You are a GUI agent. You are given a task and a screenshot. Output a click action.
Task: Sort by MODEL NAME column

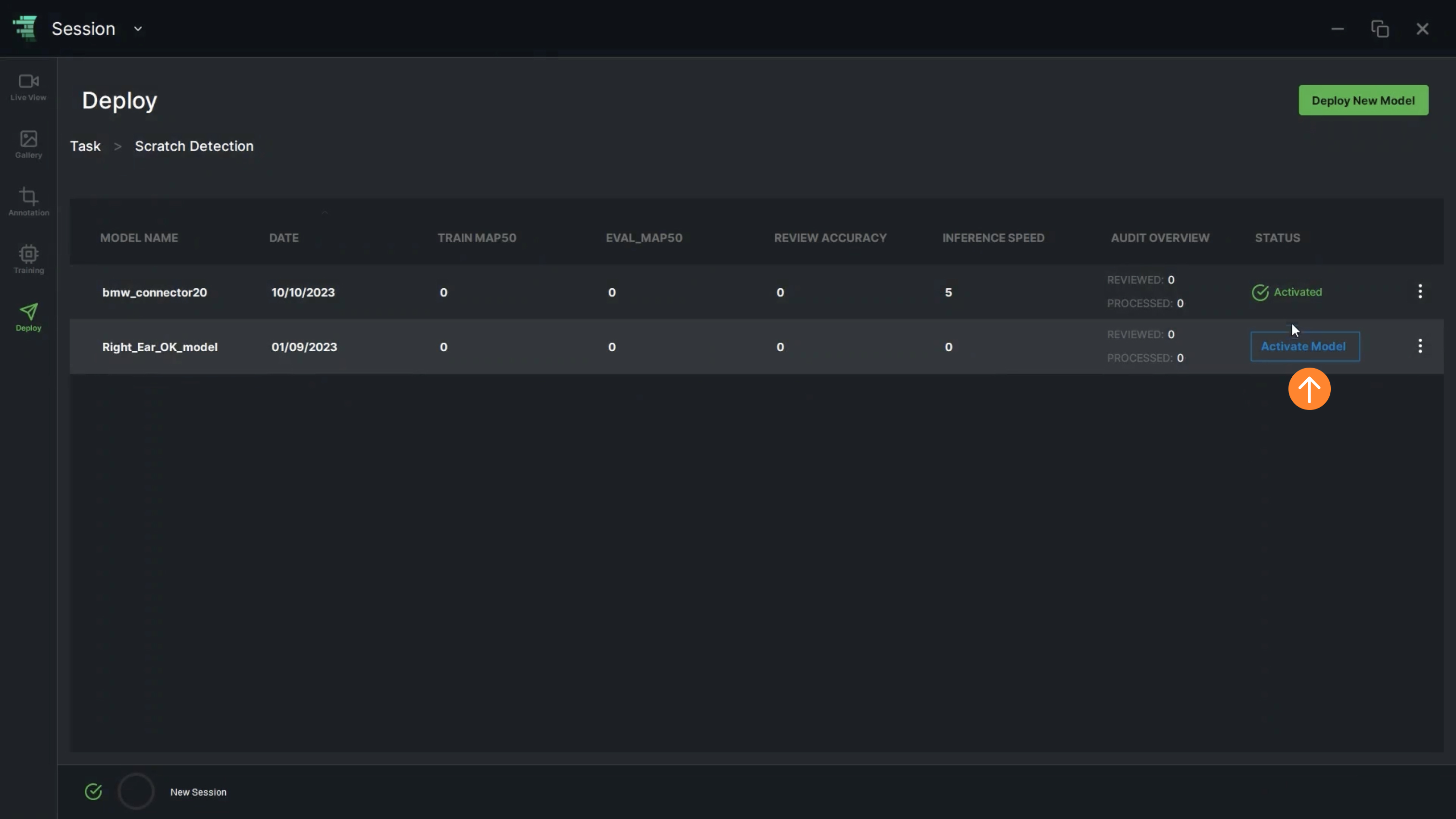click(x=139, y=238)
